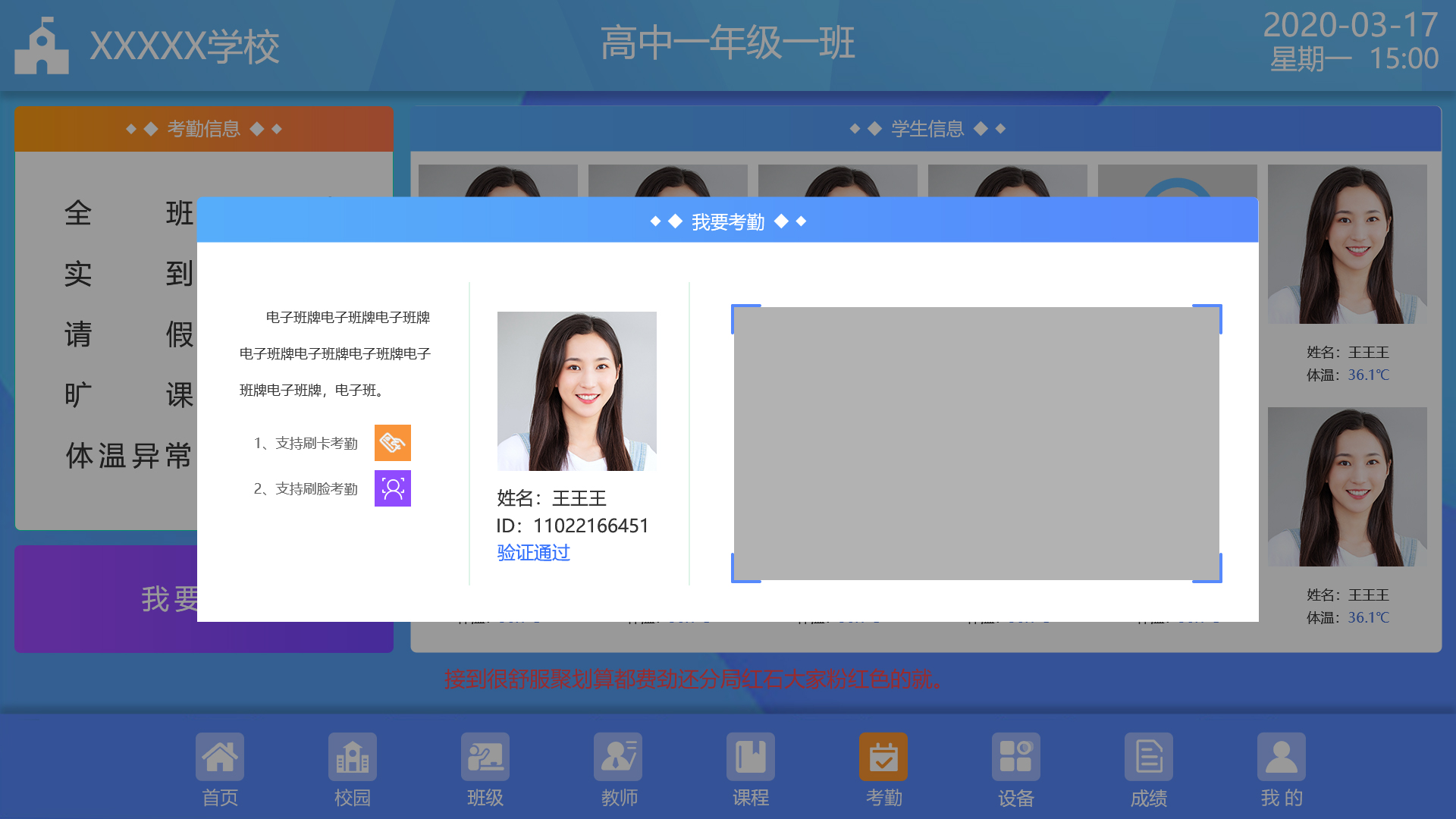Select the 学生信息 panel header

coord(926,129)
